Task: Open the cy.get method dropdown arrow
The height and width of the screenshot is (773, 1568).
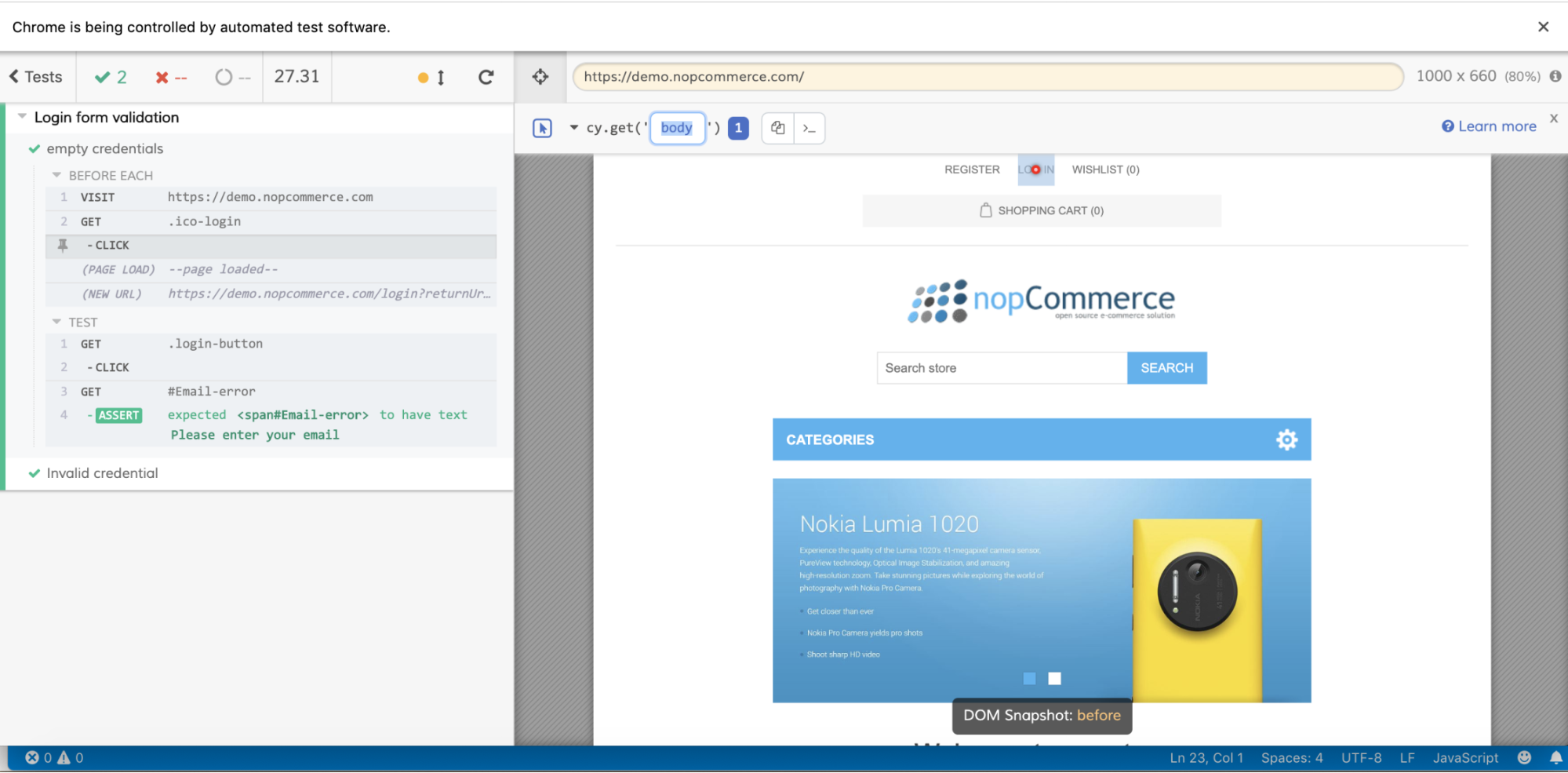Action: (x=573, y=128)
